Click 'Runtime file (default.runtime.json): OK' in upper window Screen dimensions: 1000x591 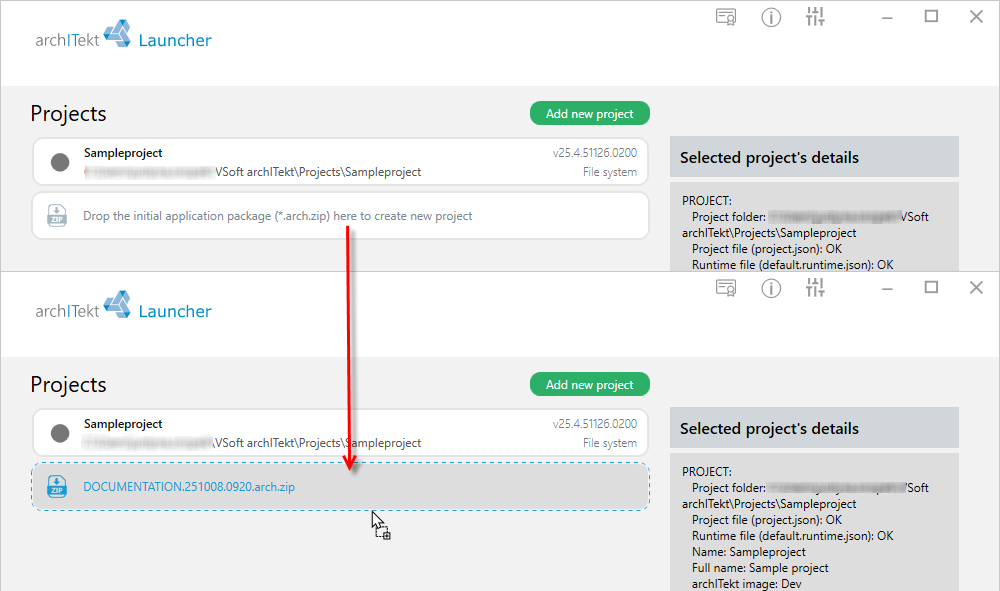(x=793, y=265)
